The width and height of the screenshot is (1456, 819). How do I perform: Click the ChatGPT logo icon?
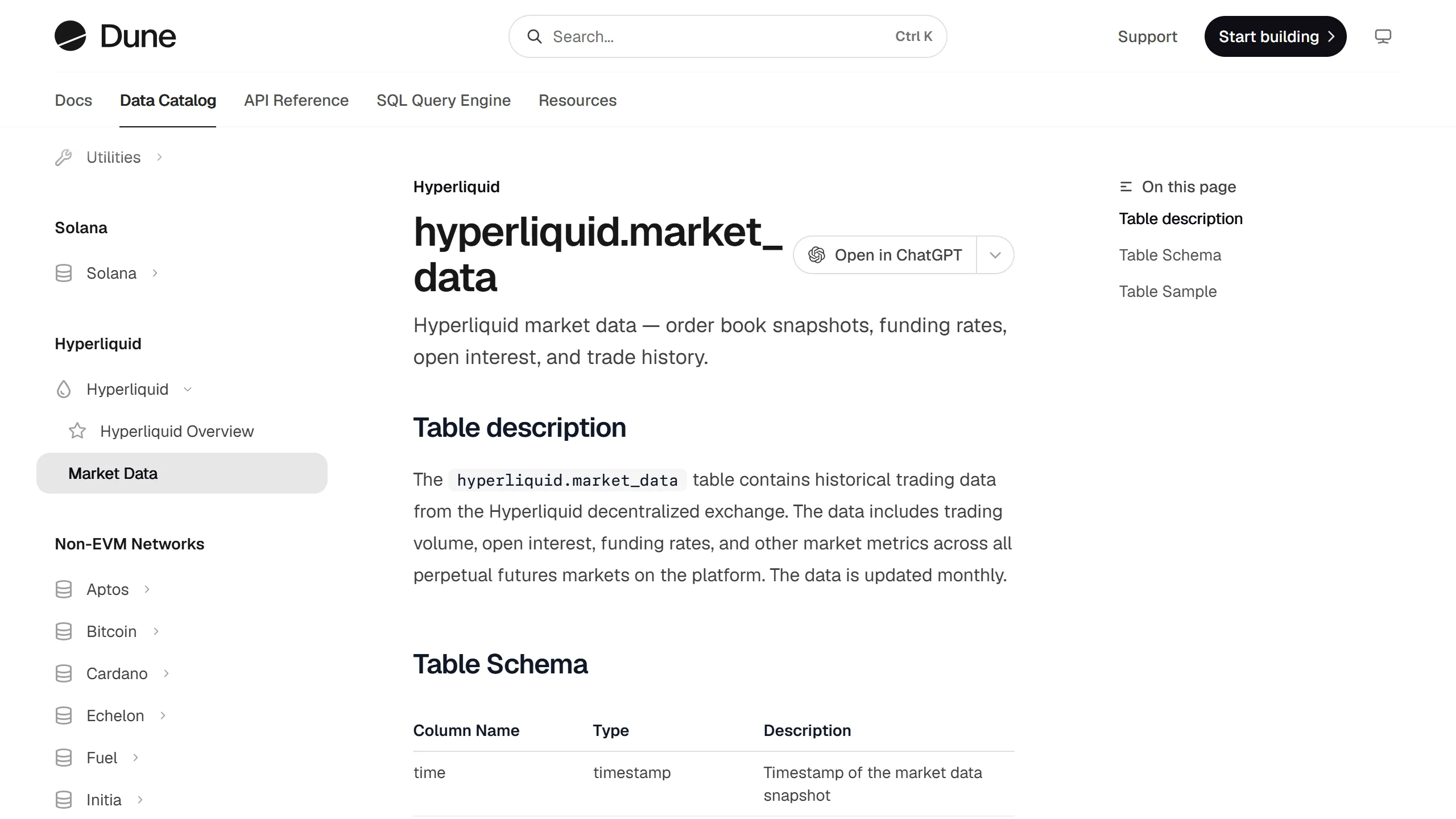pyautogui.click(x=817, y=255)
